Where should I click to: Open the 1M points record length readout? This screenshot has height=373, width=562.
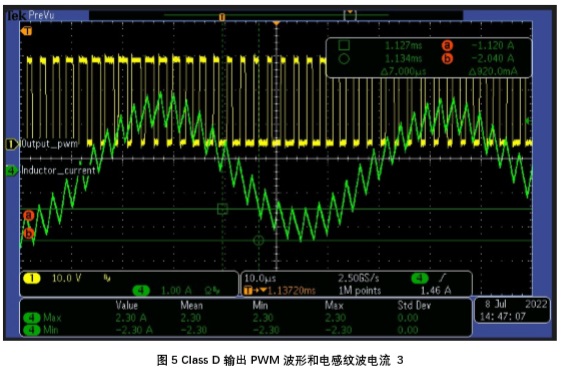[x=360, y=290]
